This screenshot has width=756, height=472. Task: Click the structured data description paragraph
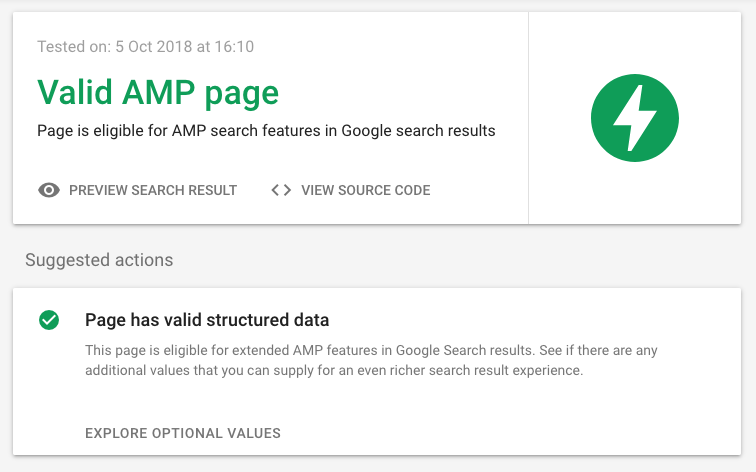click(x=371, y=360)
